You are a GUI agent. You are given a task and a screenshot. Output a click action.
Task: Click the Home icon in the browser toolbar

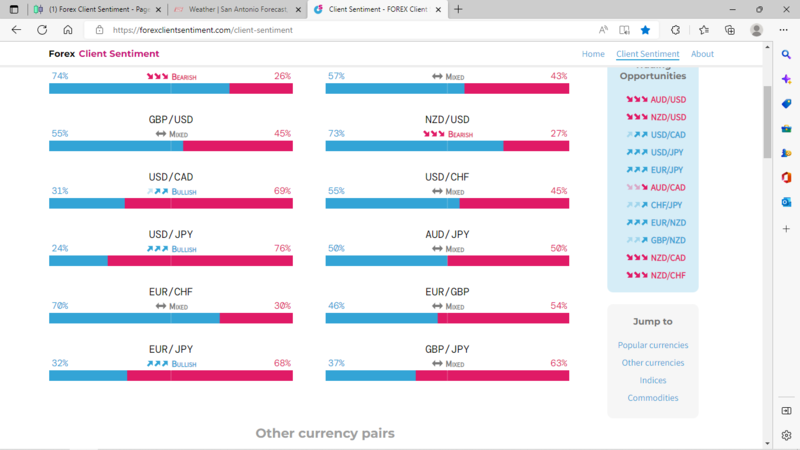[68, 30]
